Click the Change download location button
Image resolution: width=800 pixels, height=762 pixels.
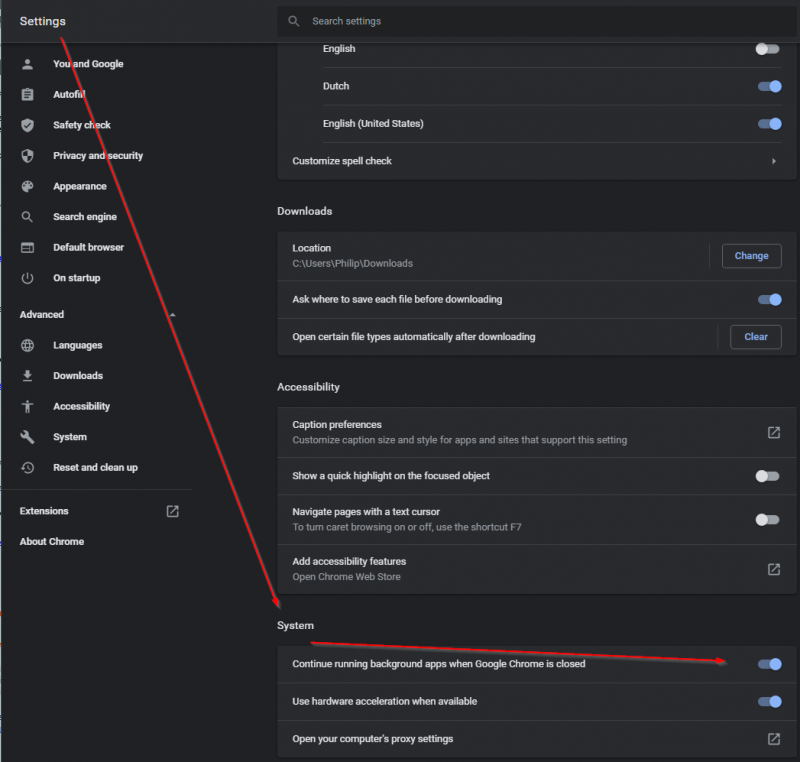point(751,256)
